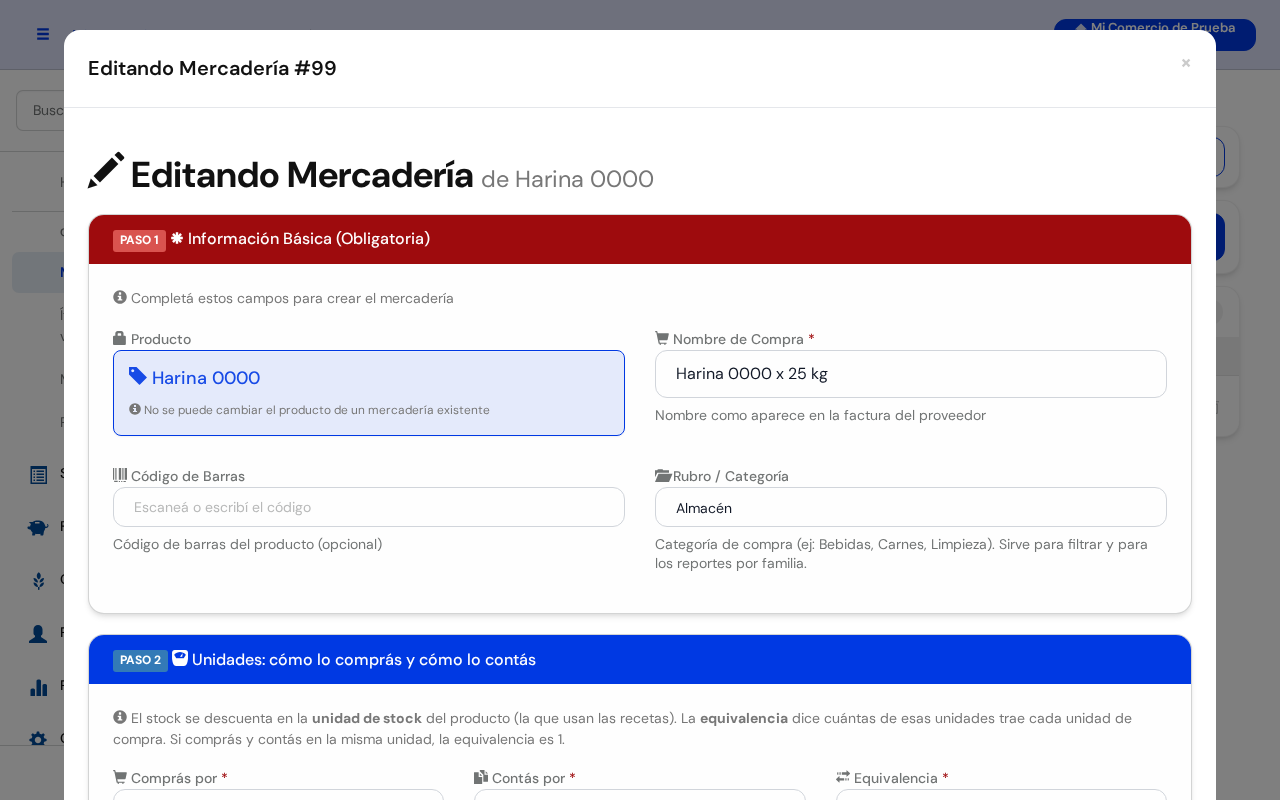Click the info icon in No se puede cambiar note
Viewport: 1280px width, 800px height.
tap(135, 409)
